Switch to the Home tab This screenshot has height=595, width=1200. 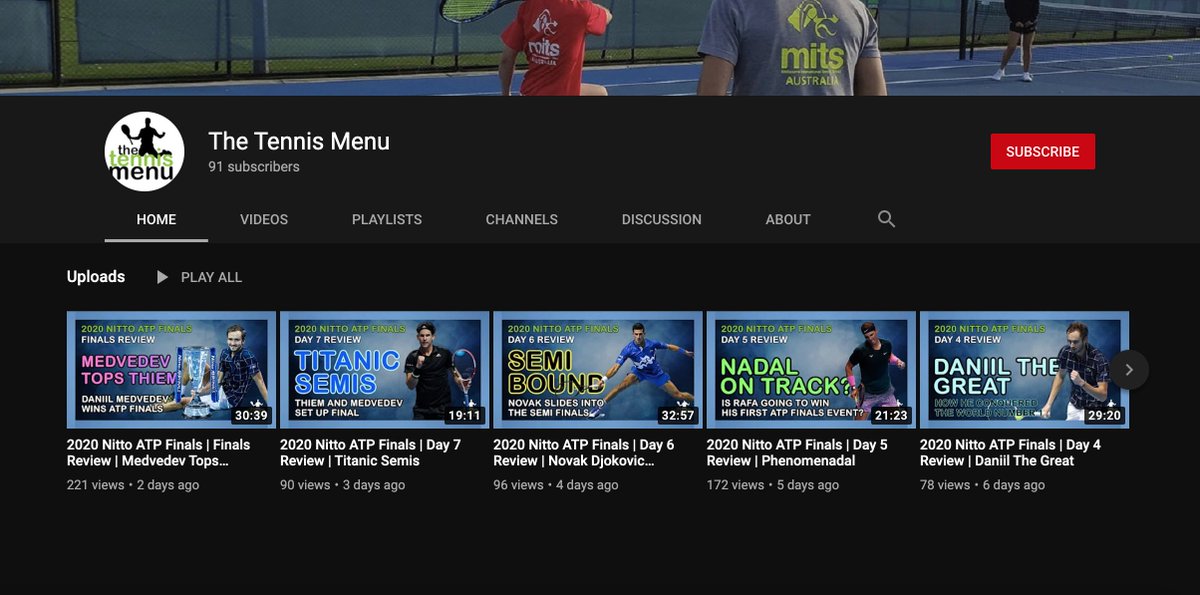tap(156, 220)
